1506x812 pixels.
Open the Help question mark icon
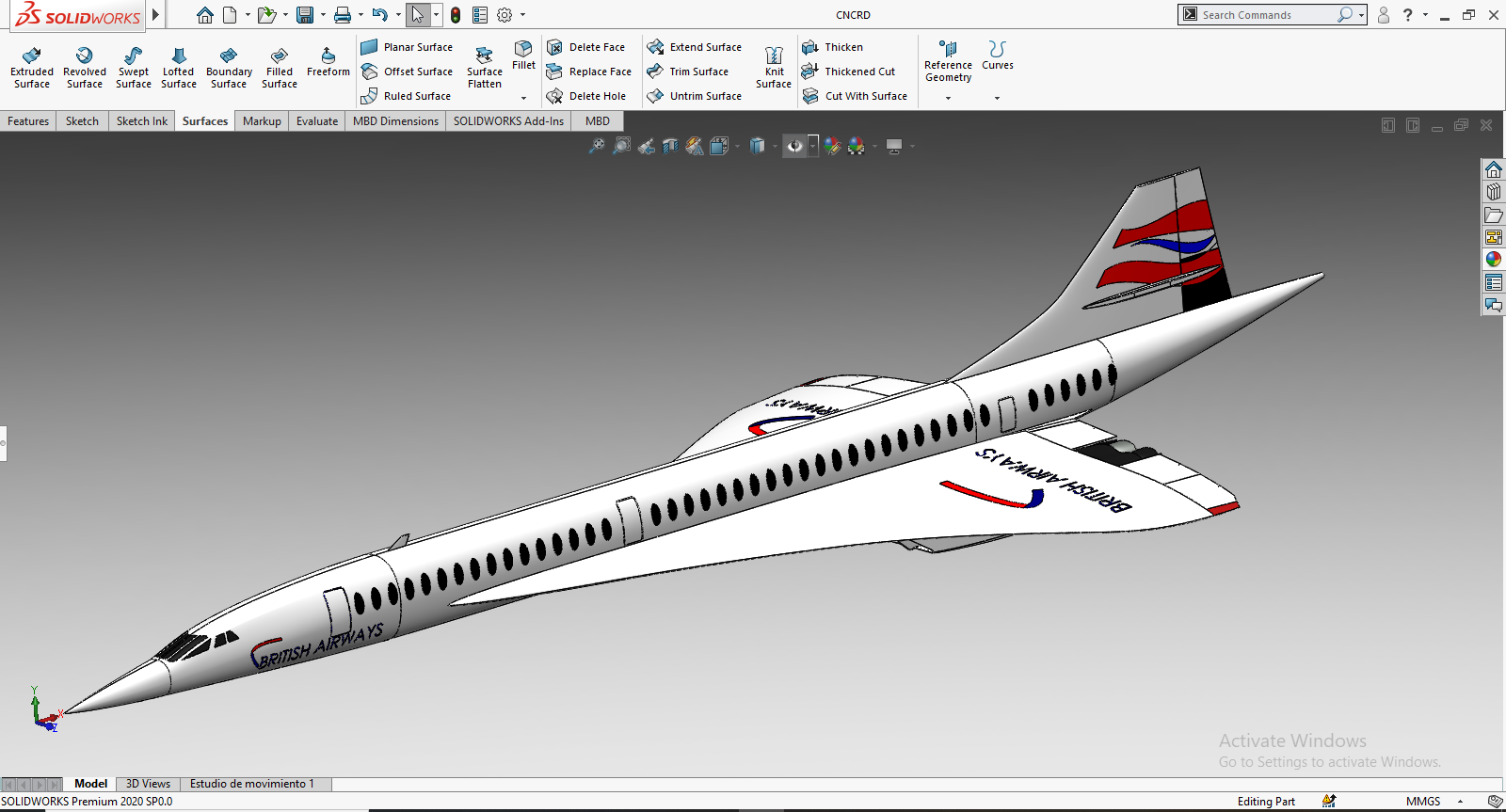pyautogui.click(x=1408, y=15)
